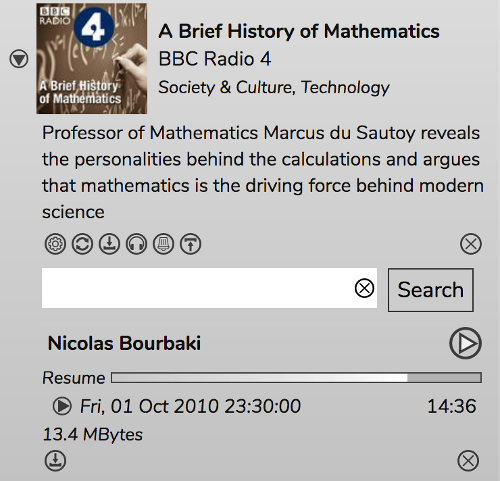
Task: Click the Resume progress bar
Action: tap(296, 378)
